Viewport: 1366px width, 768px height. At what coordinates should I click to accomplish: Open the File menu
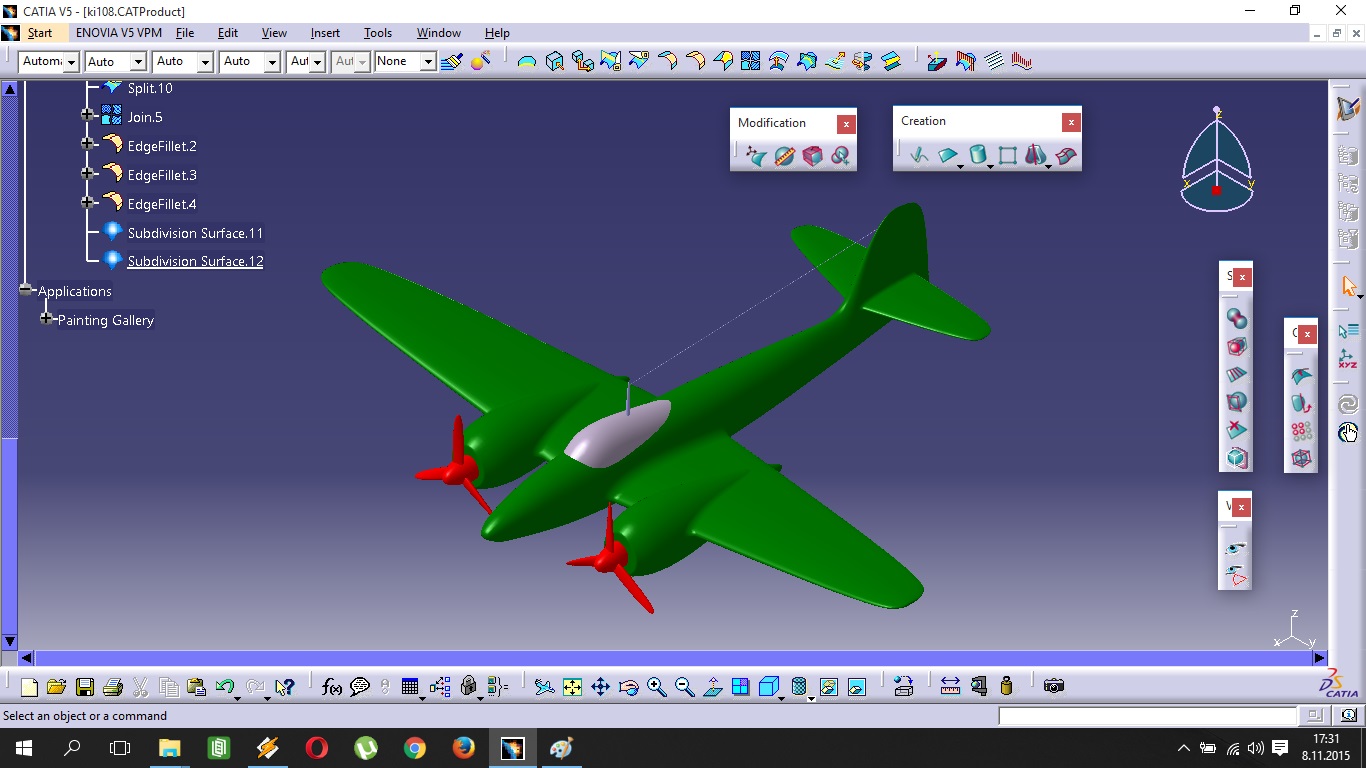[x=185, y=33]
